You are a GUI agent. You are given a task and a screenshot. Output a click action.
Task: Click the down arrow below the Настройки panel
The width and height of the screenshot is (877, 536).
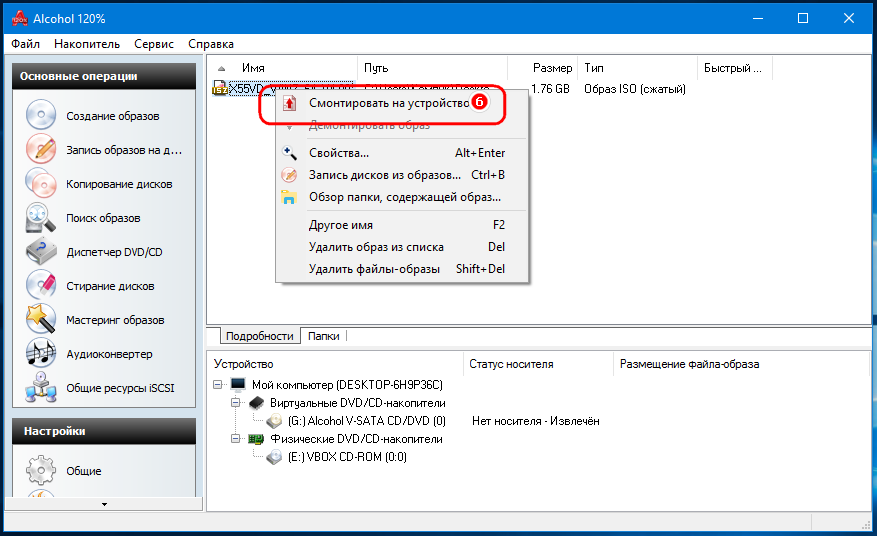(104, 504)
